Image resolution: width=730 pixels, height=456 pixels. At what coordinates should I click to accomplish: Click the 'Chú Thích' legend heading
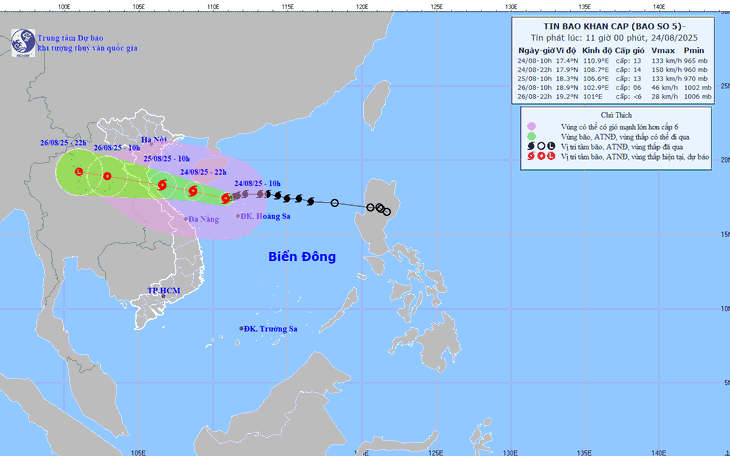(x=616, y=115)
